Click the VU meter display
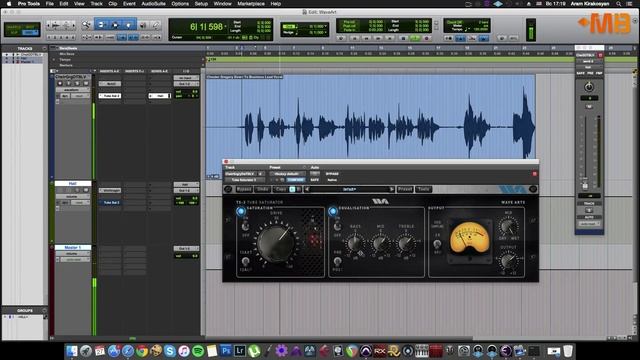 click(x=470, y=238)
